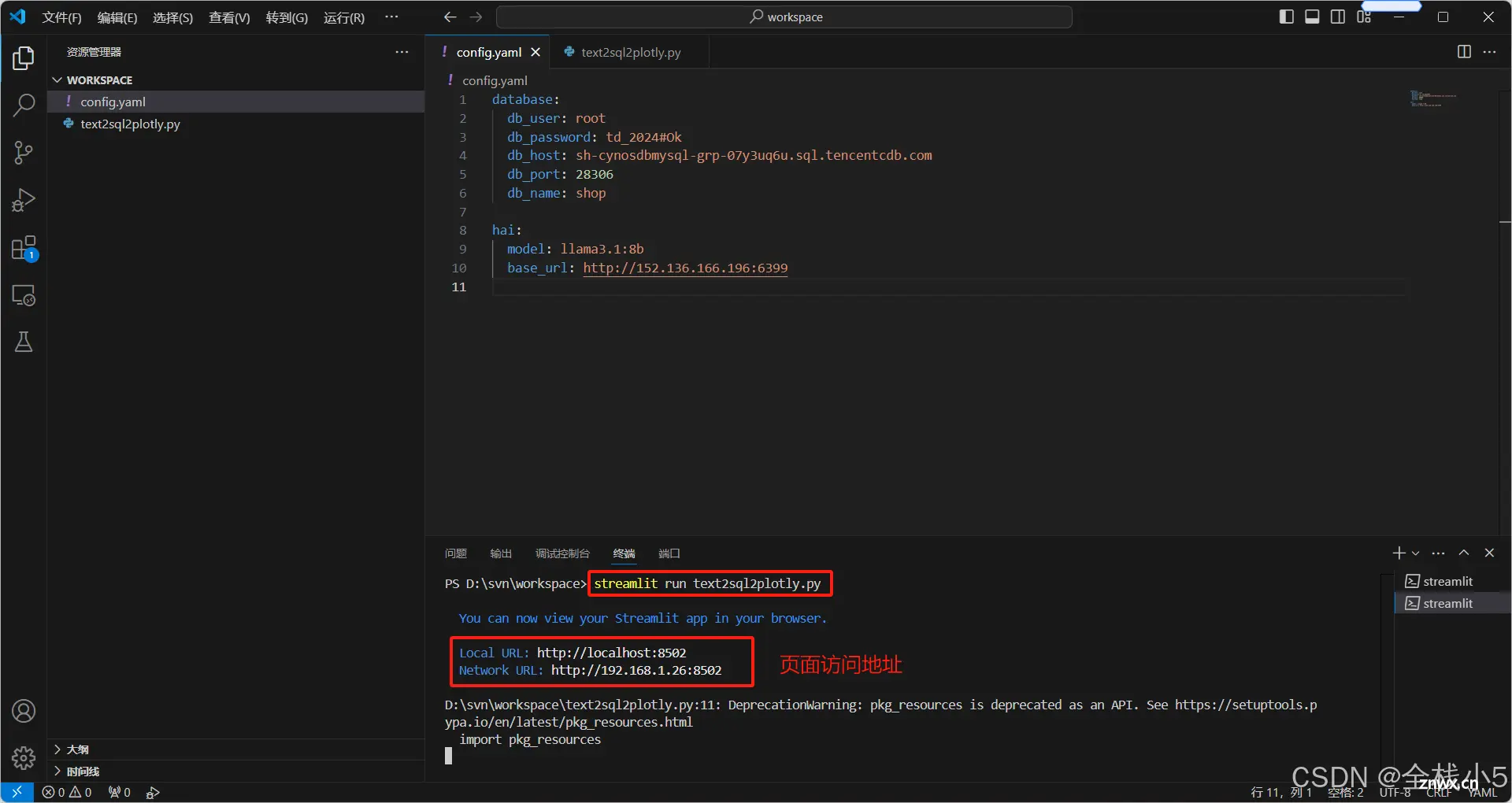1512x803 pixels.
Task: Select config.yaml in the file explorer
Action: (x=236, y=102)
